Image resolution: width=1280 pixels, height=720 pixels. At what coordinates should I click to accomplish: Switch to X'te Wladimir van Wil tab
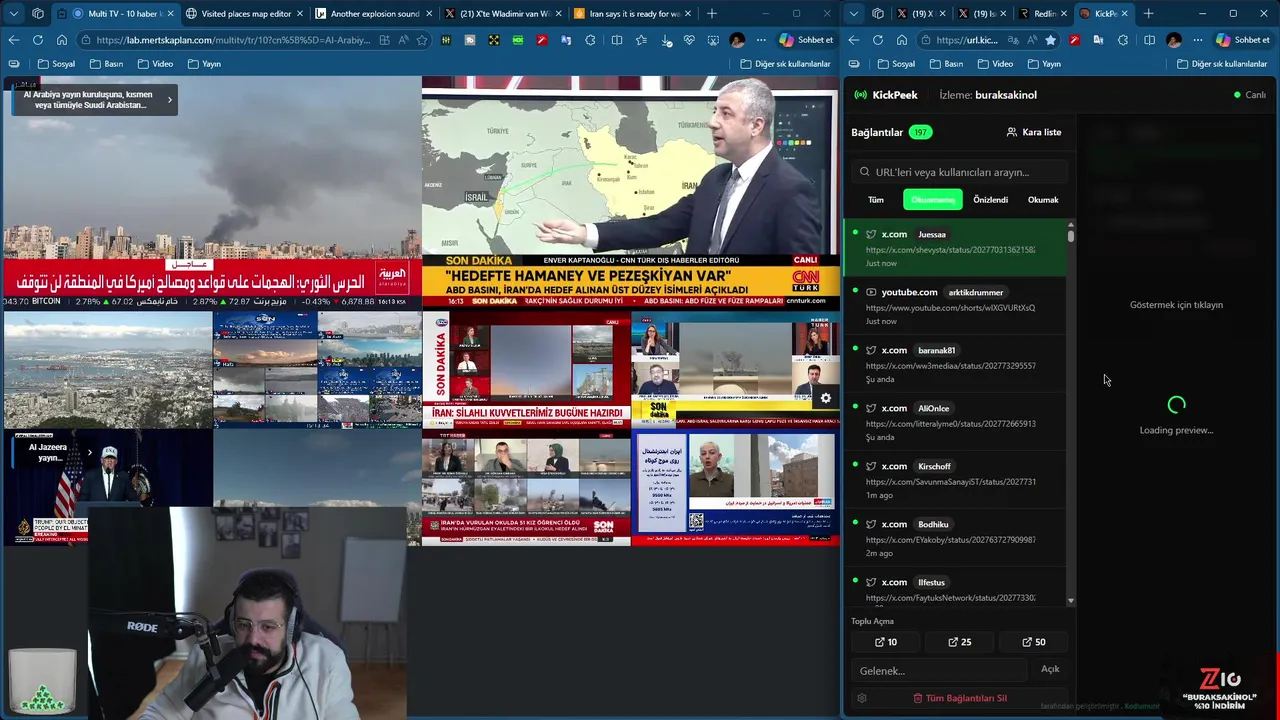[x=503, y=14]
